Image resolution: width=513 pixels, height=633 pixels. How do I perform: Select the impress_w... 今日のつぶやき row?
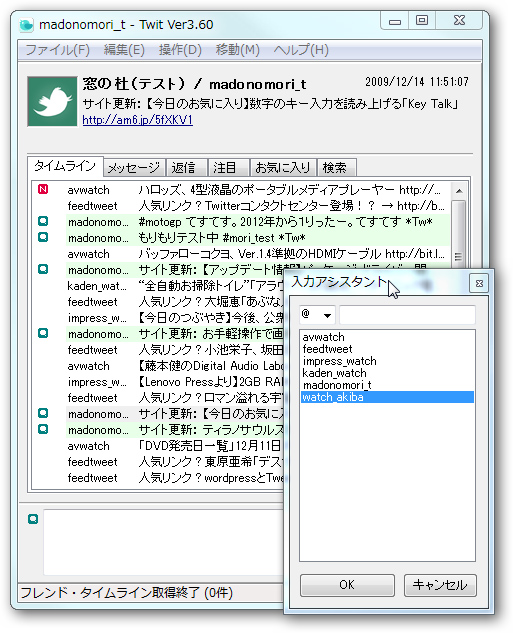pyautogui.click(x=159, y=318)
